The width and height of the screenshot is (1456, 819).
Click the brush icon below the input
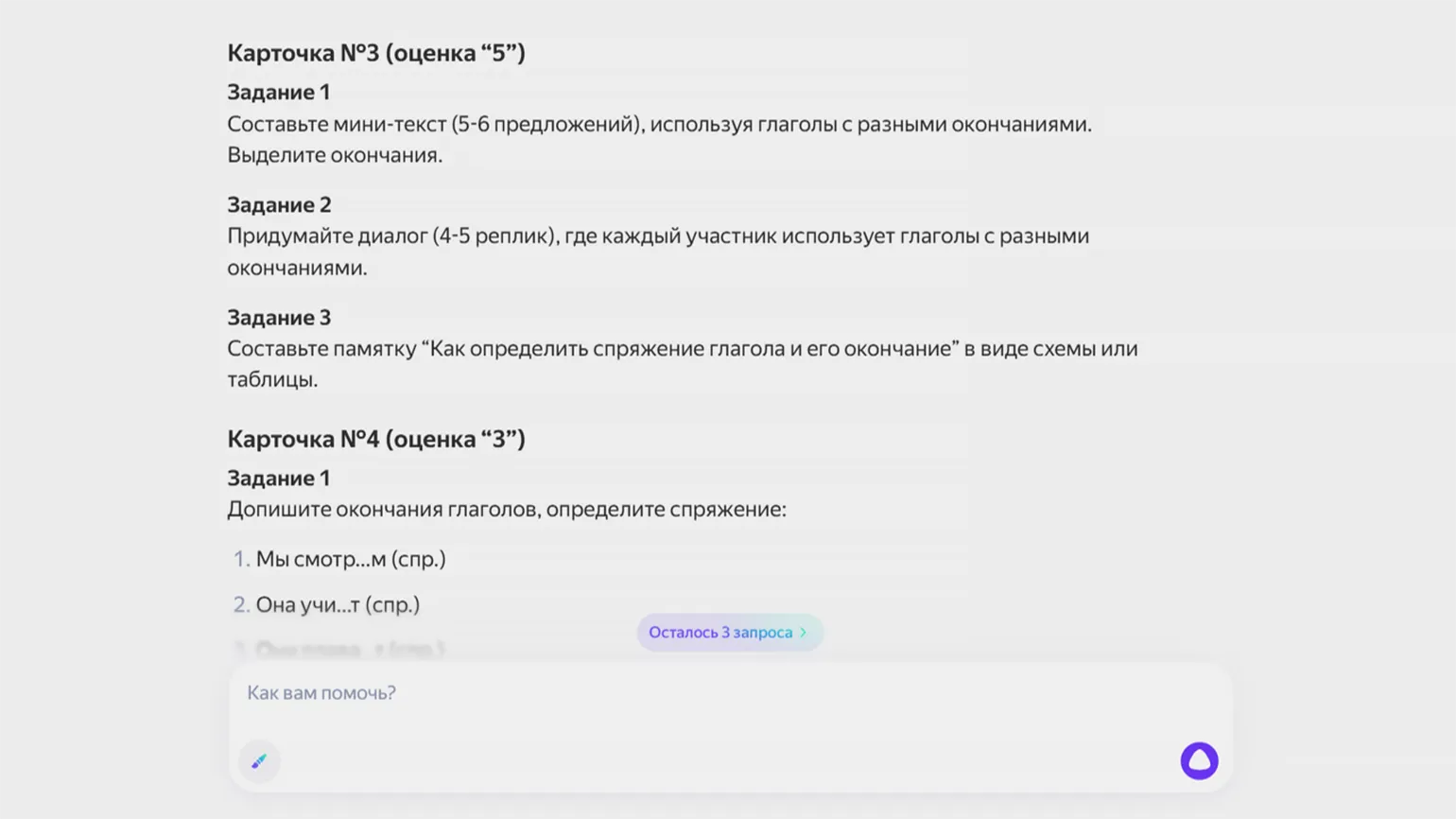click(259, 761)
